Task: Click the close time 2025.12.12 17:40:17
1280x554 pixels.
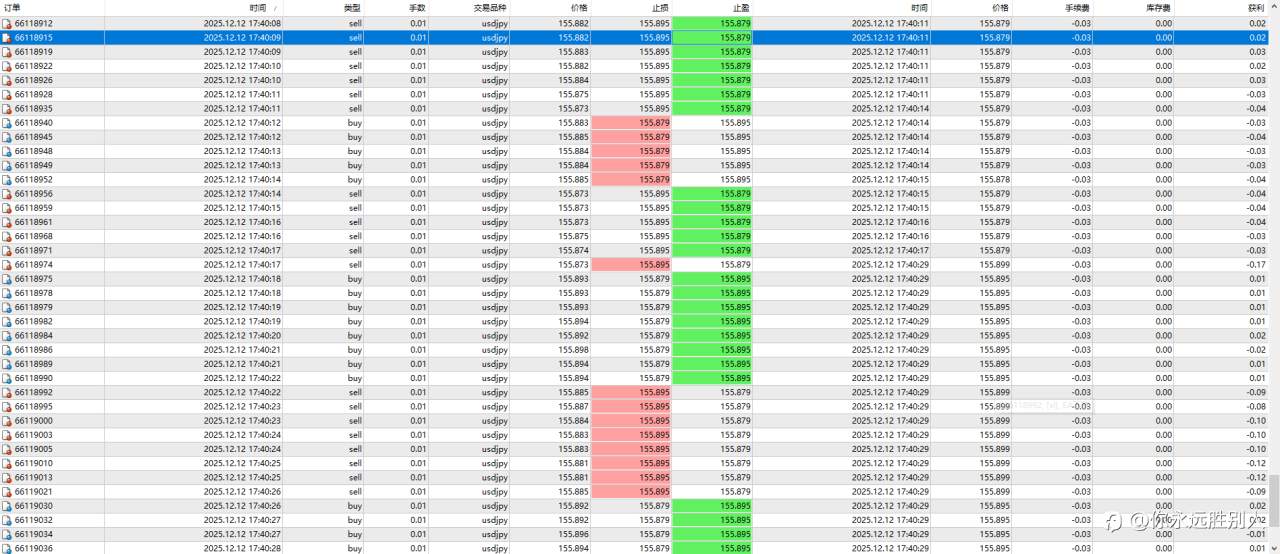Action: [890, 250]
